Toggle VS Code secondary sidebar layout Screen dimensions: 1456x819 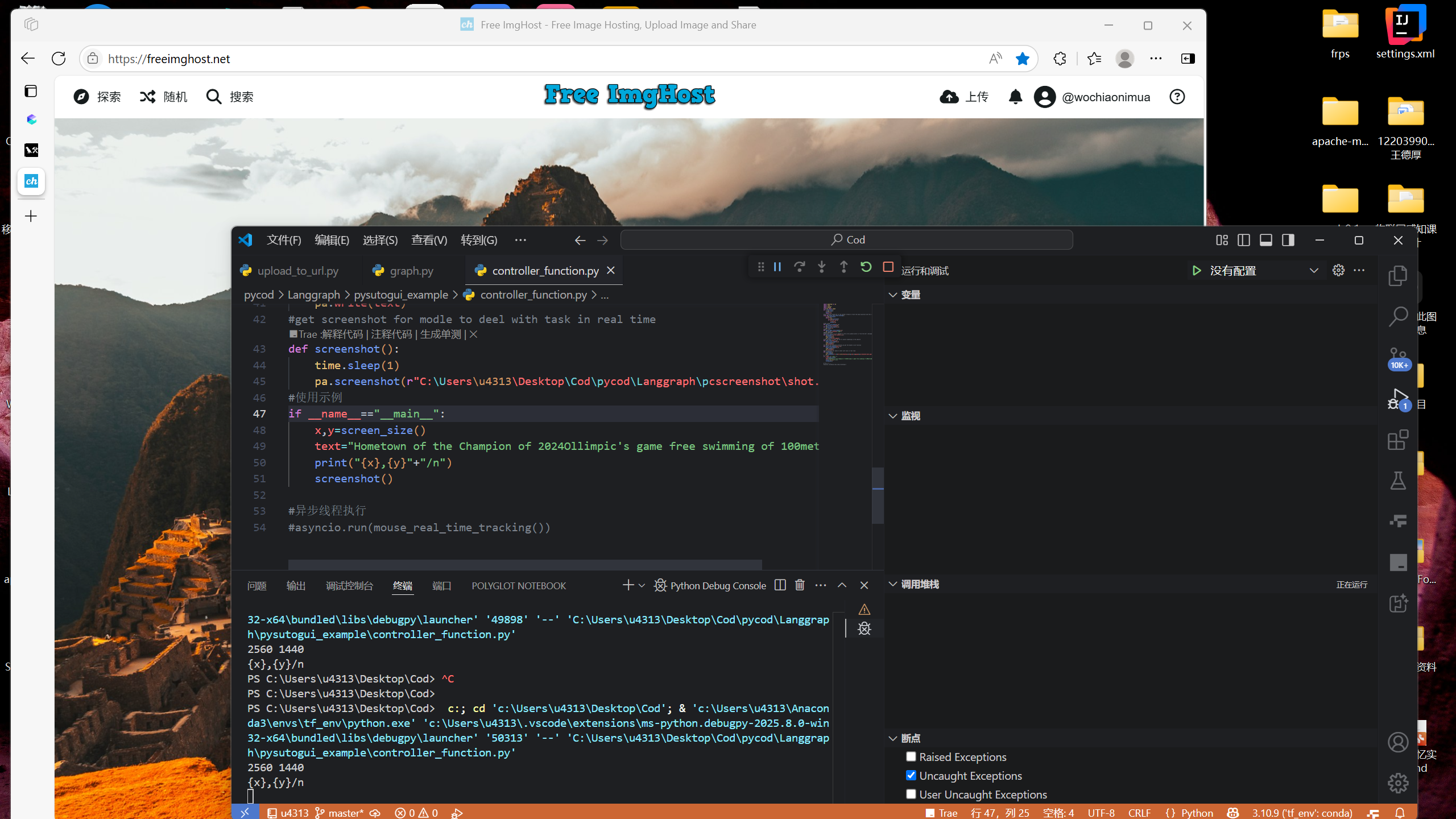pos(1288,240)
